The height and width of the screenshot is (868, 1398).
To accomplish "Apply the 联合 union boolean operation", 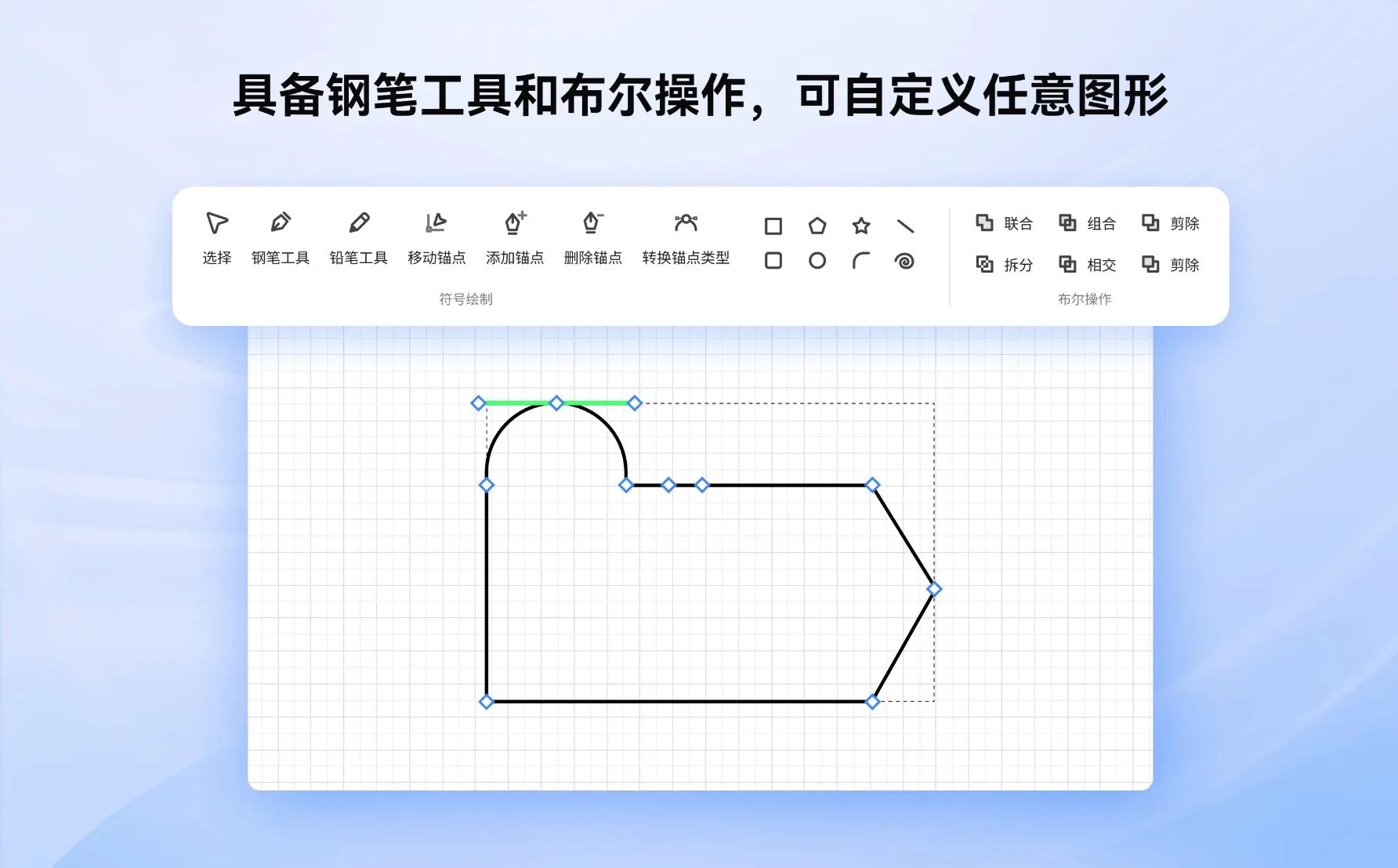I will 1005,223.
